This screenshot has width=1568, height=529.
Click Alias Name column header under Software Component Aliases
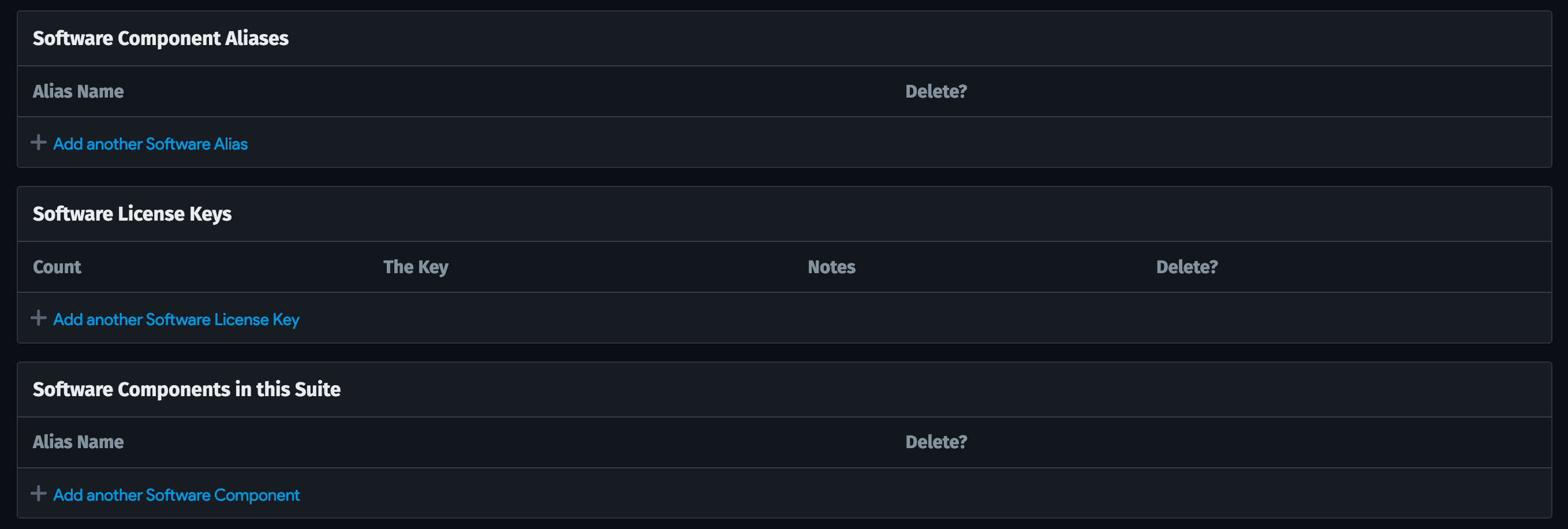78,91
